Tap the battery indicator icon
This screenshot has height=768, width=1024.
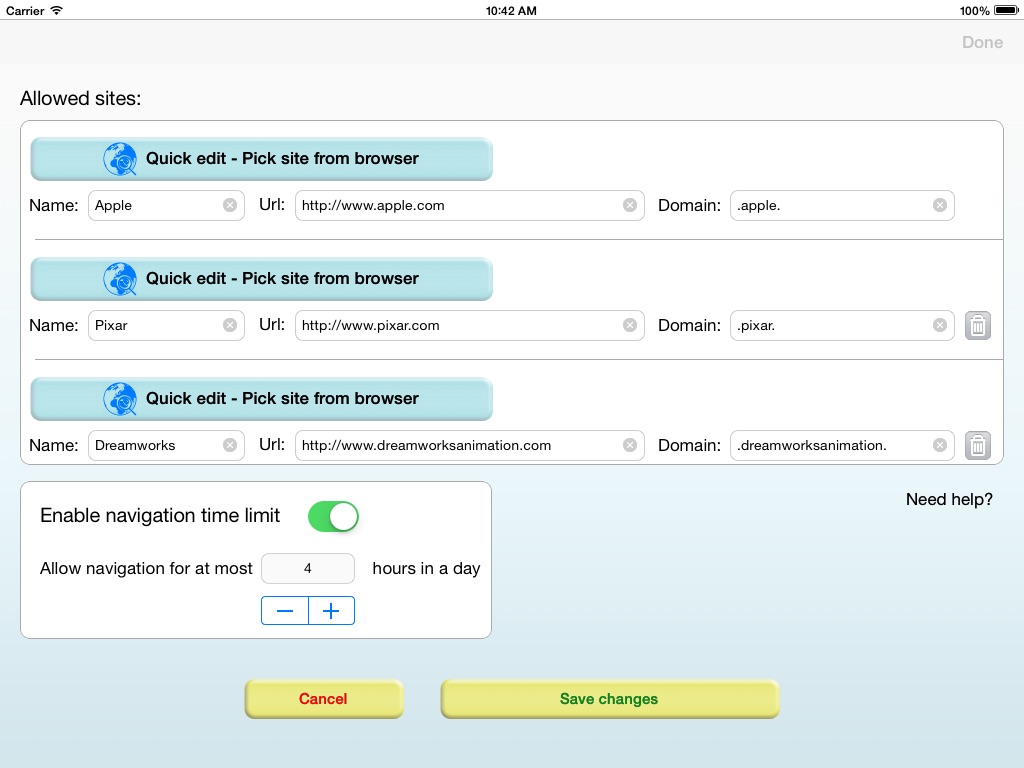click(1006, 10)
